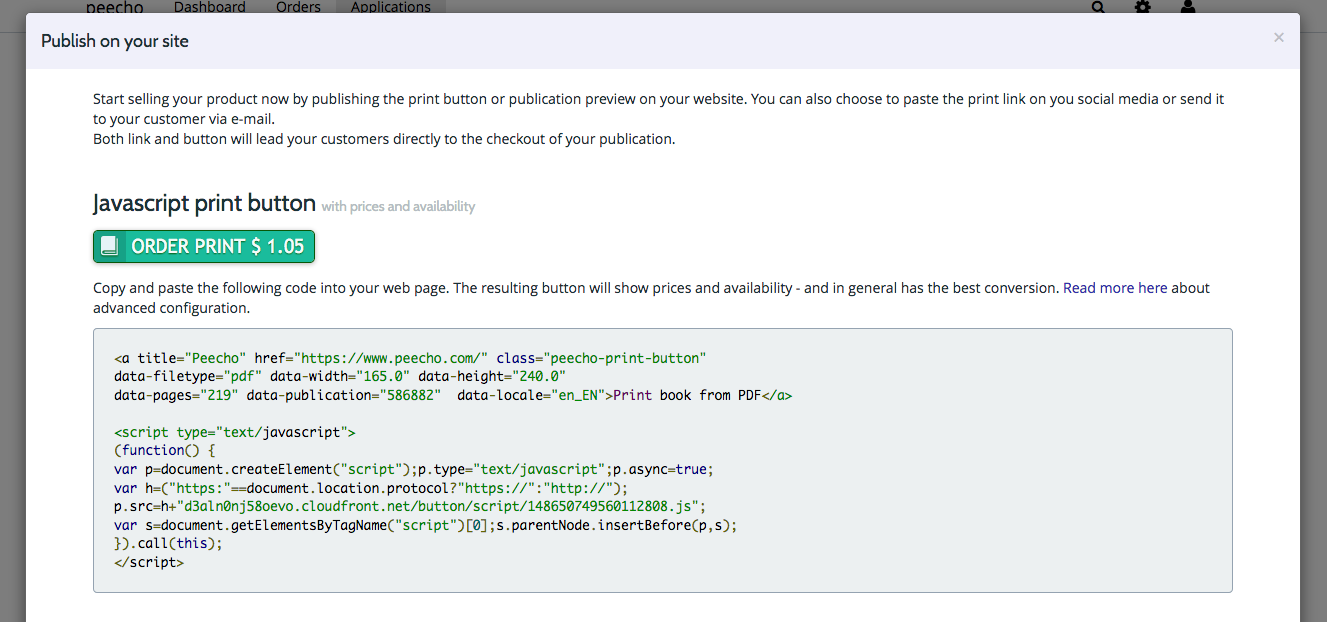1327x622 pixels.
Task: Click the 'Start selling your product now' paragraph
Action: pyautogui.click(x=659, y=109)
